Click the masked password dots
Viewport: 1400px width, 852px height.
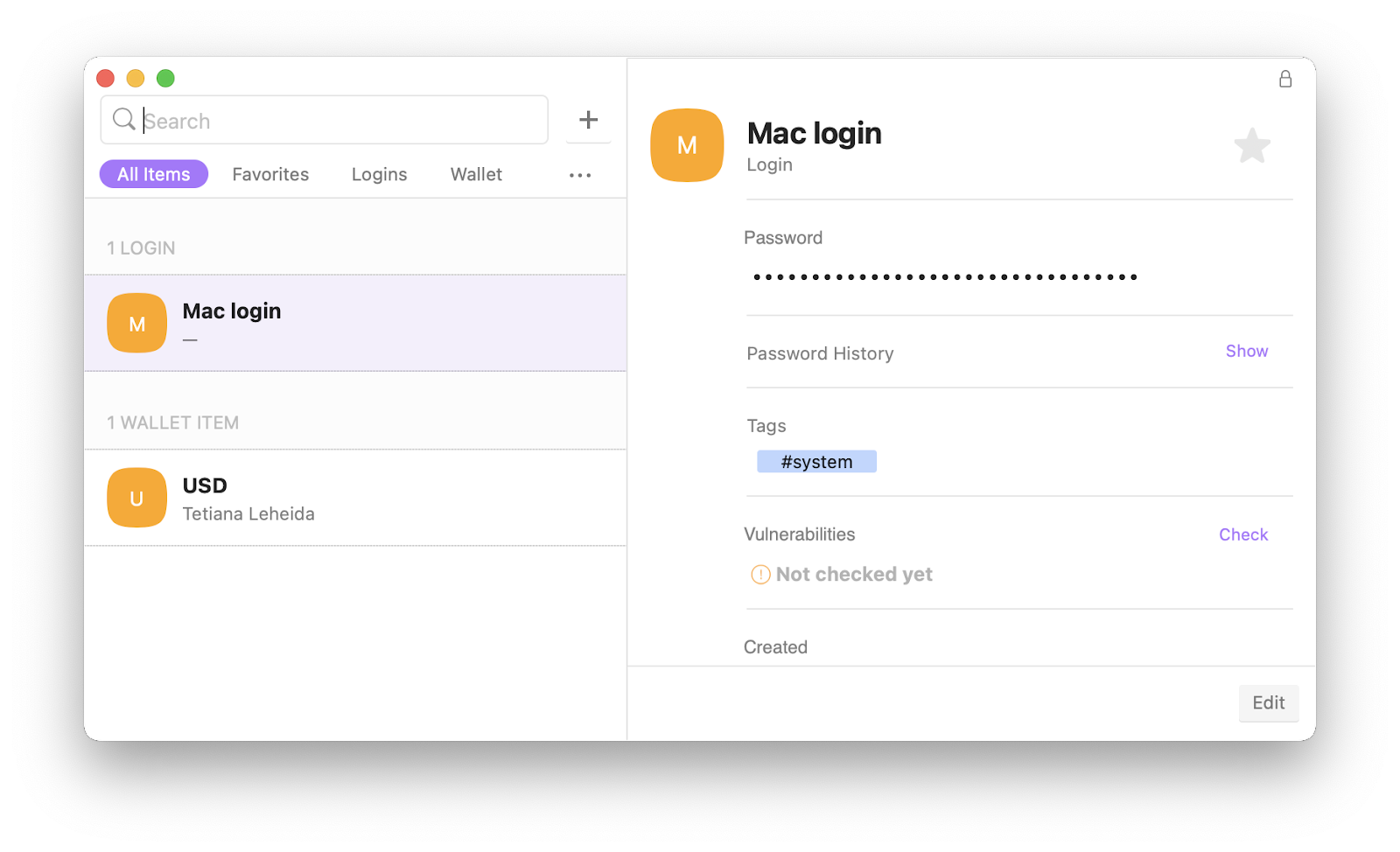945,277
